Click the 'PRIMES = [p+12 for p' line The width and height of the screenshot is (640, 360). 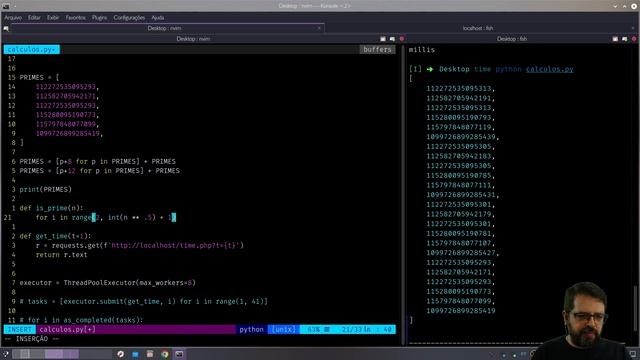coord(99,171)
